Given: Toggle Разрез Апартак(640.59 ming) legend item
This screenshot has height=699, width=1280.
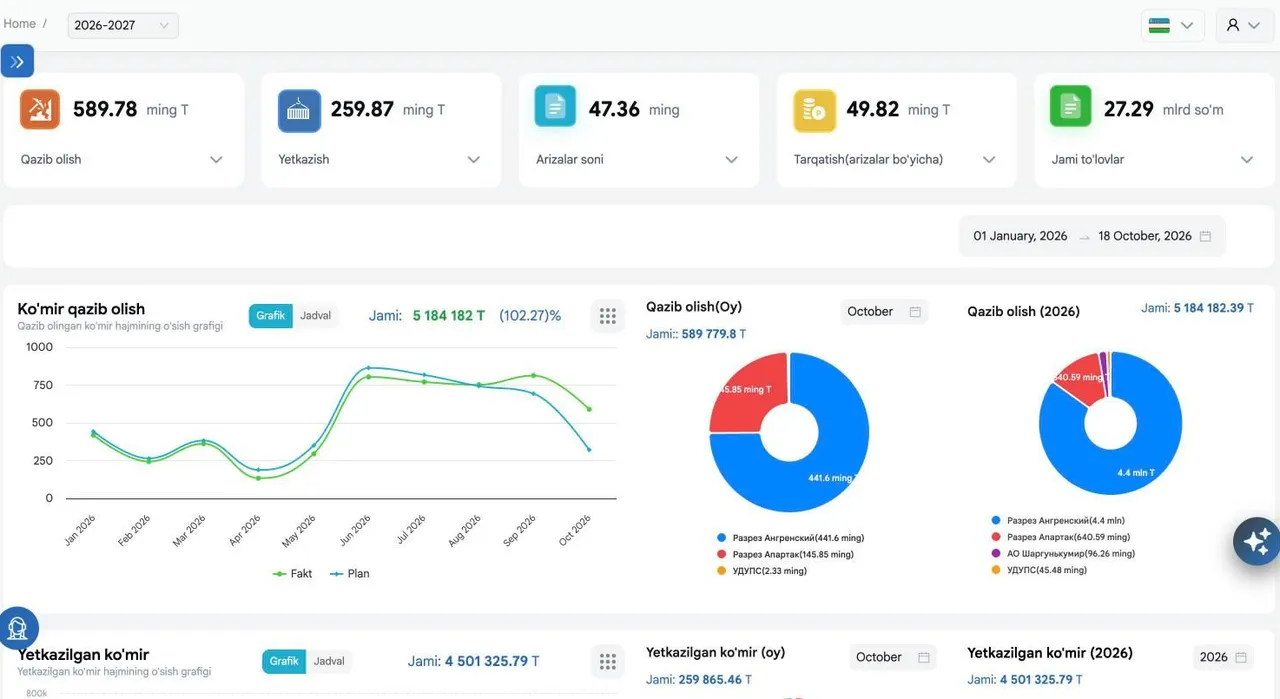Looking at the screenshot, I should point(1060,537).
